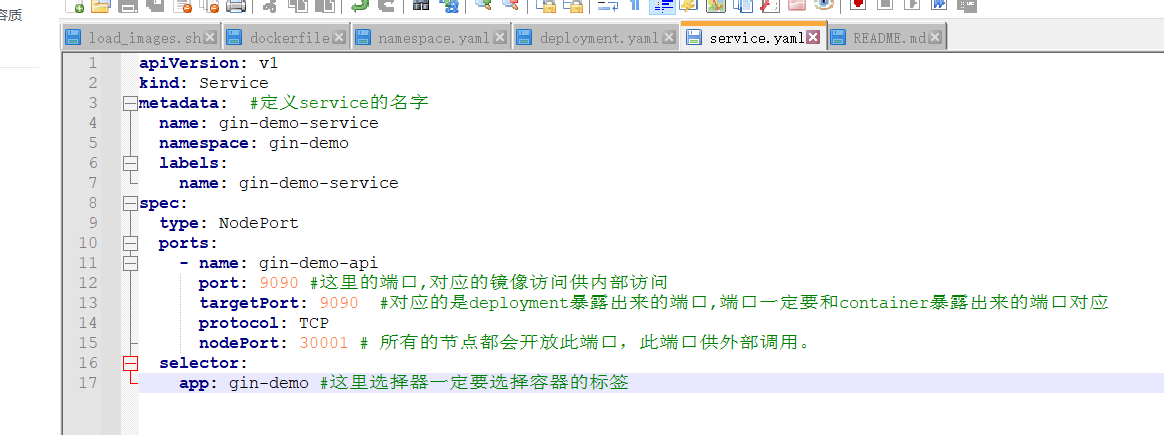Toggle file Monitoring (eye) icon

tap(823, 6)
